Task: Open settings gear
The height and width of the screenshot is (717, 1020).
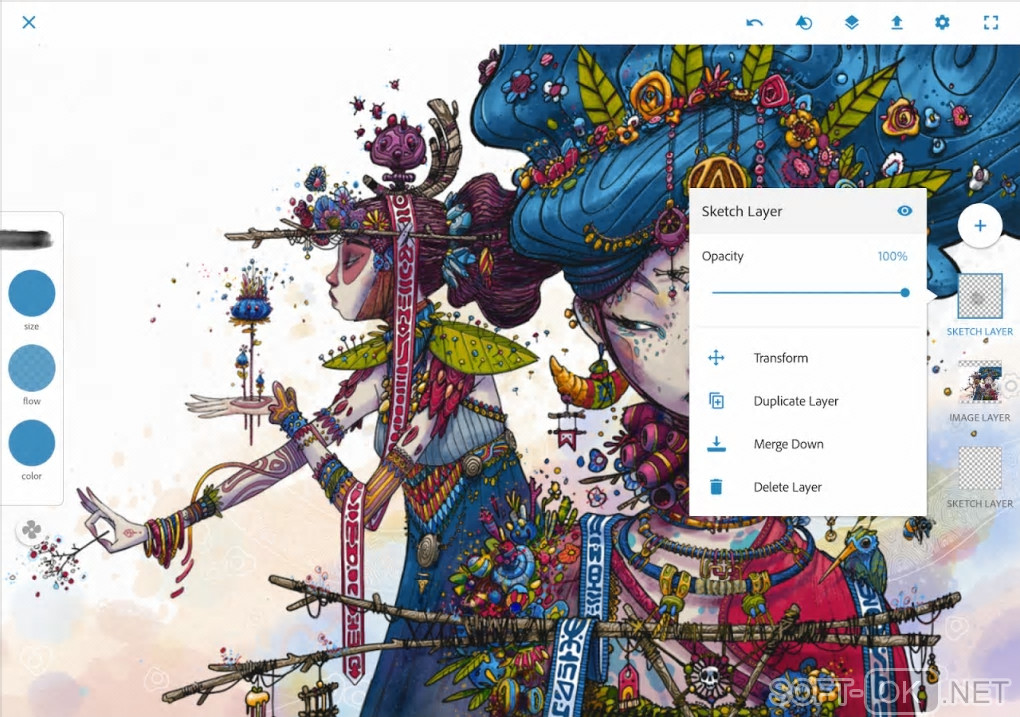Action: (x=942, y=23)
